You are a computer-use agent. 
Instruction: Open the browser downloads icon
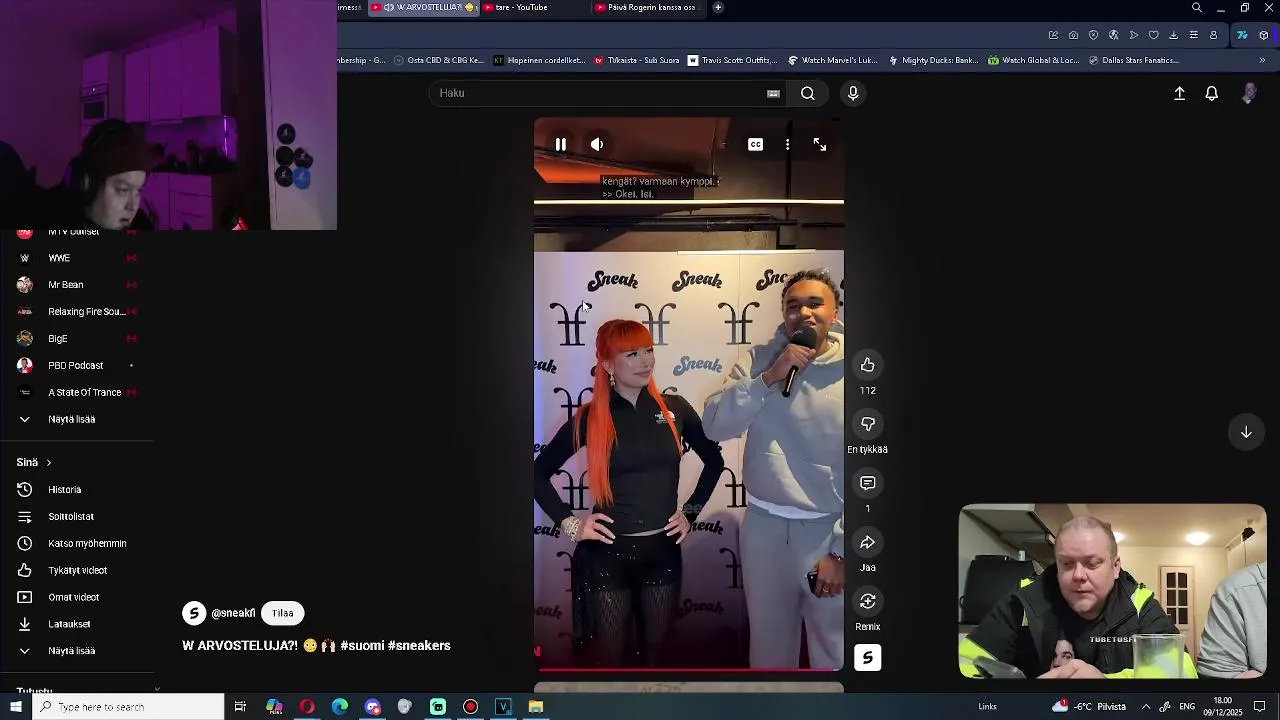[x=1173, y=35]
